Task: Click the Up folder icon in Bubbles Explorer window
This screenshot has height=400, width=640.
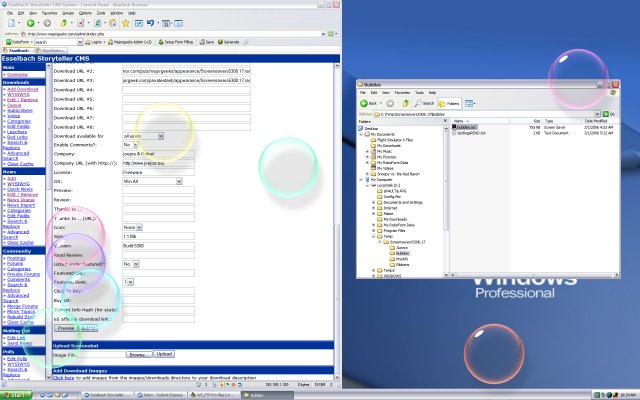Action: click(x=405, y=104)
